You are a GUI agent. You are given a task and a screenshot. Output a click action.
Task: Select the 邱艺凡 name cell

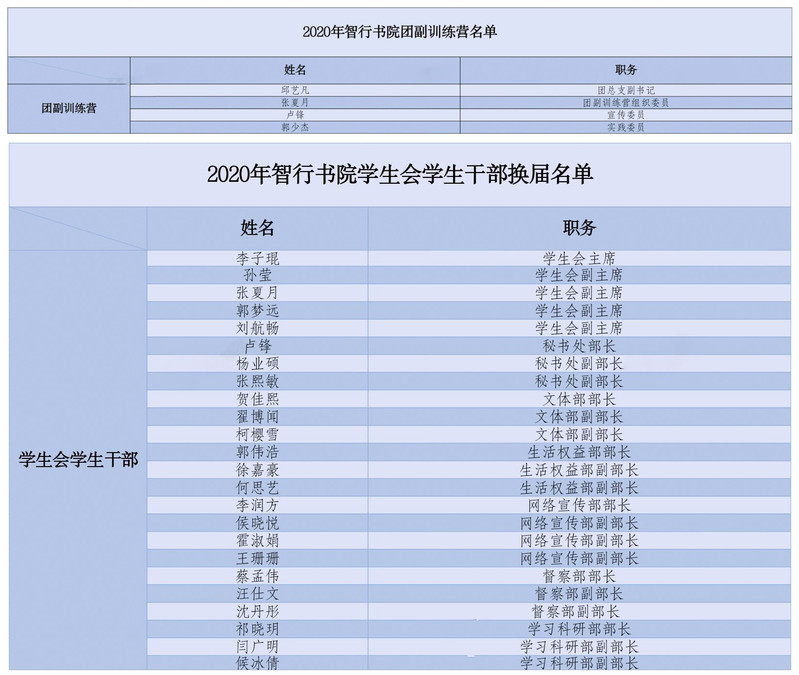coord(294,90)
